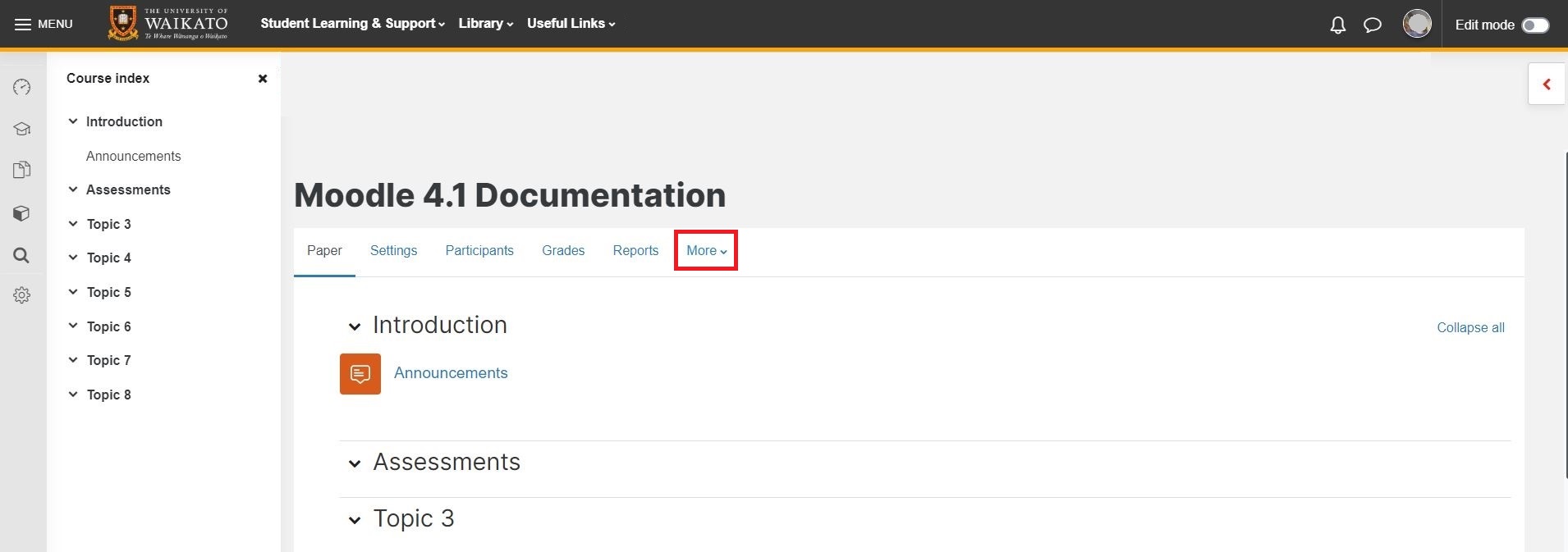
Task: Collapse Topic 8 chevron in course index
Action: pyautogui.click(x=73, y=395)
